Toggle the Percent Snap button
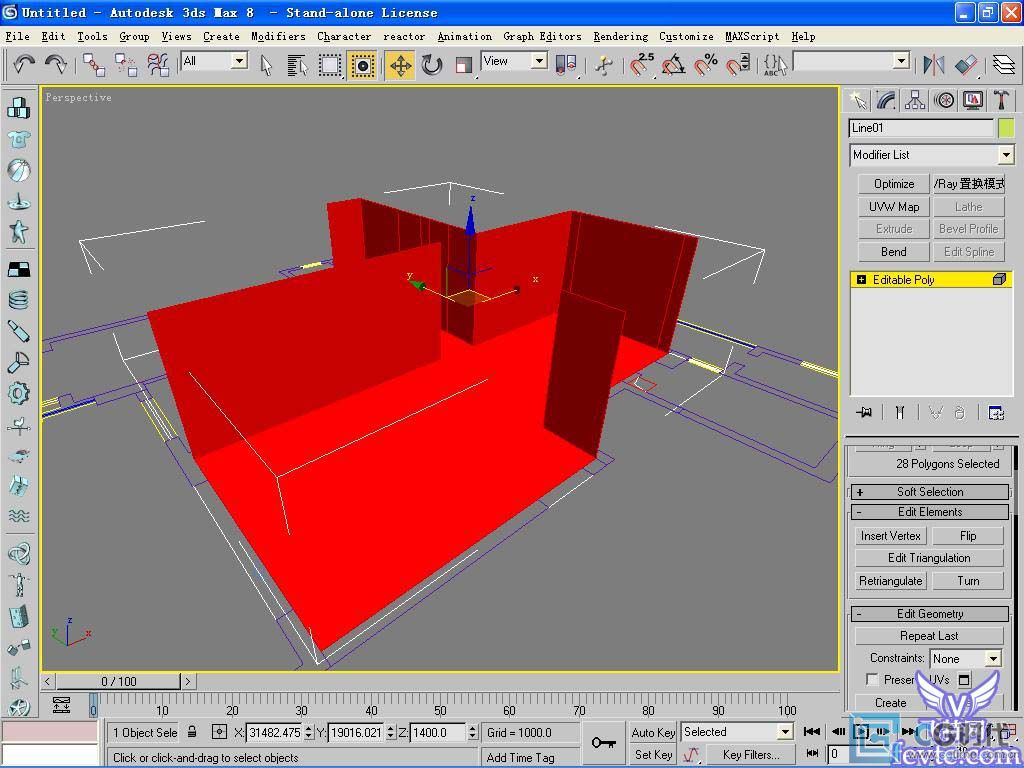This screenshot has width=1024, height=768. tap(706, 65)
